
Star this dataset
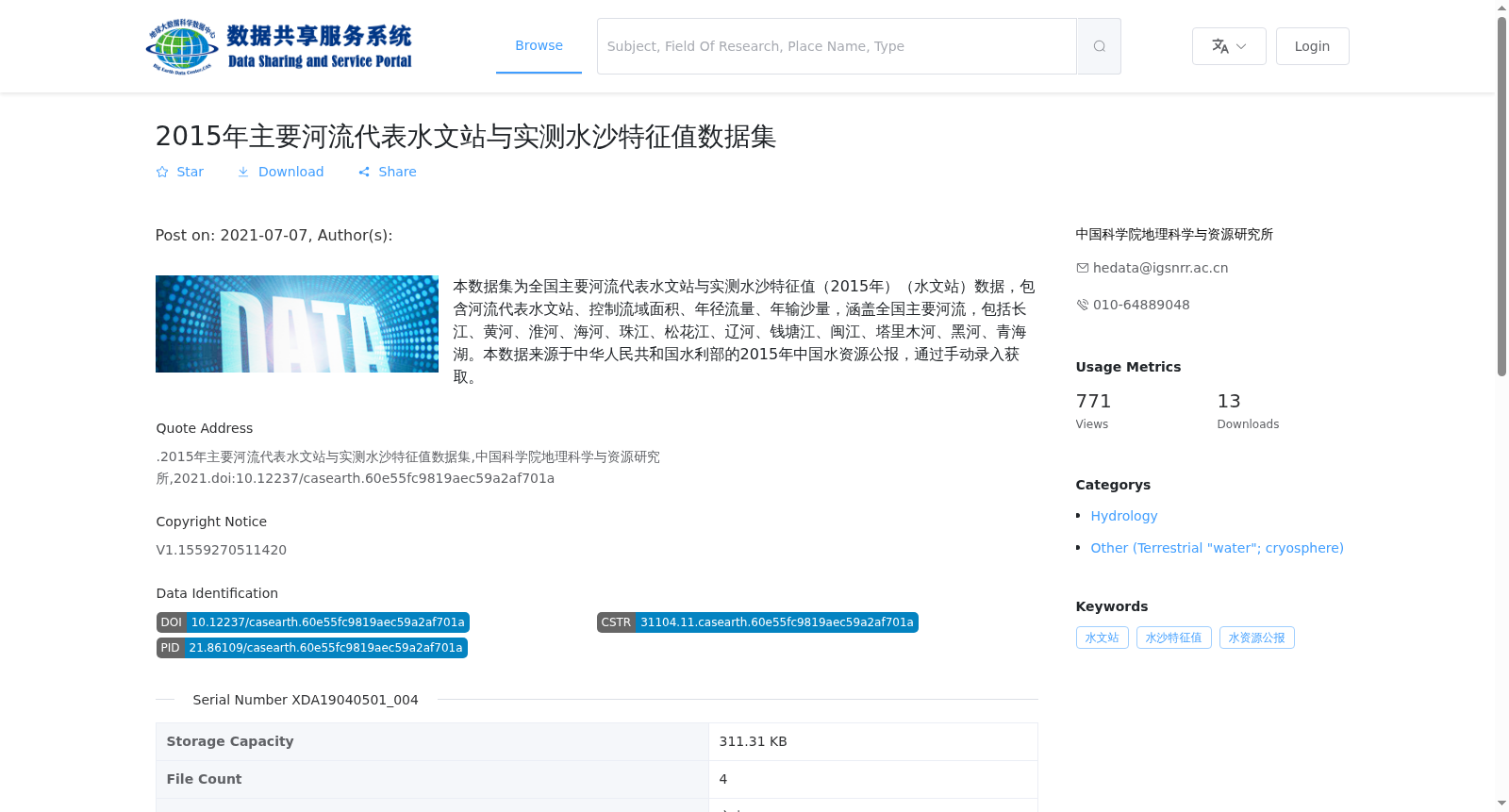[180, 172]
